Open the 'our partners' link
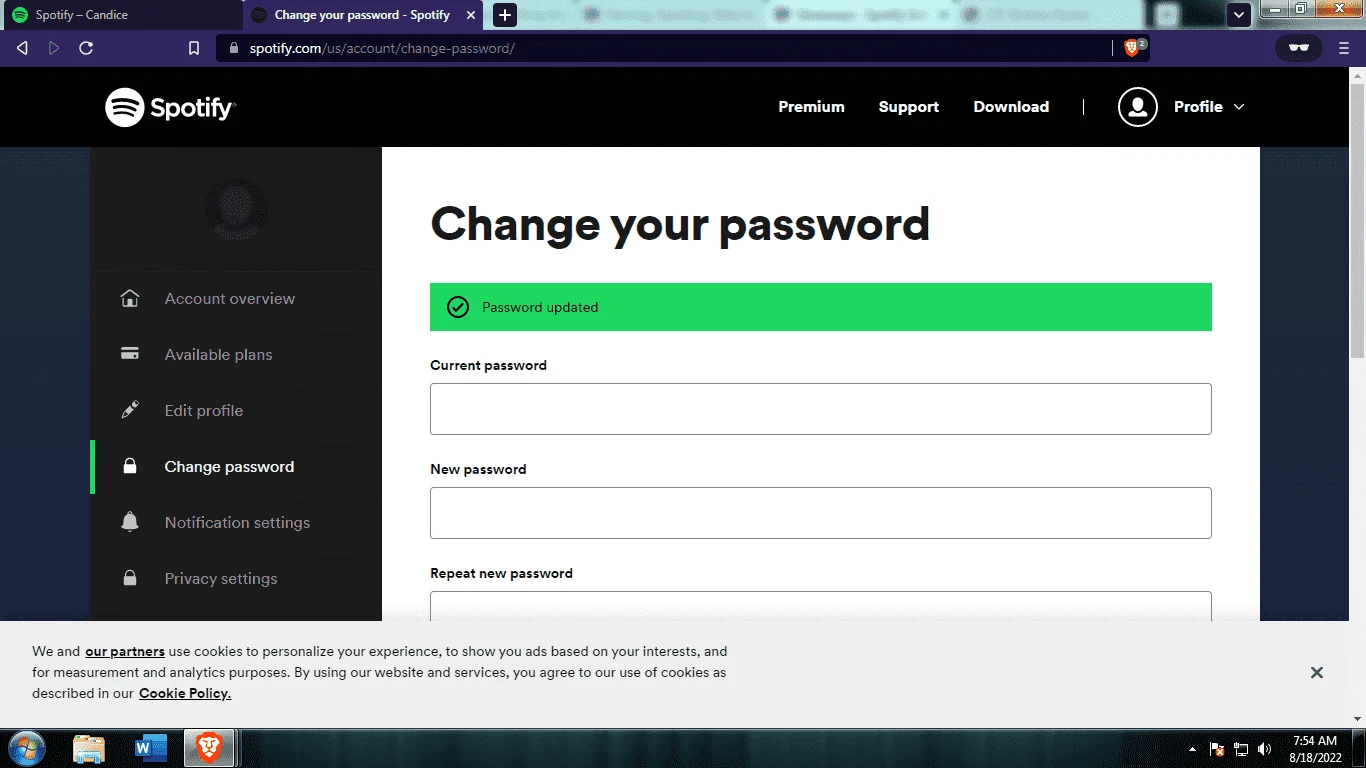 [125, 651]
